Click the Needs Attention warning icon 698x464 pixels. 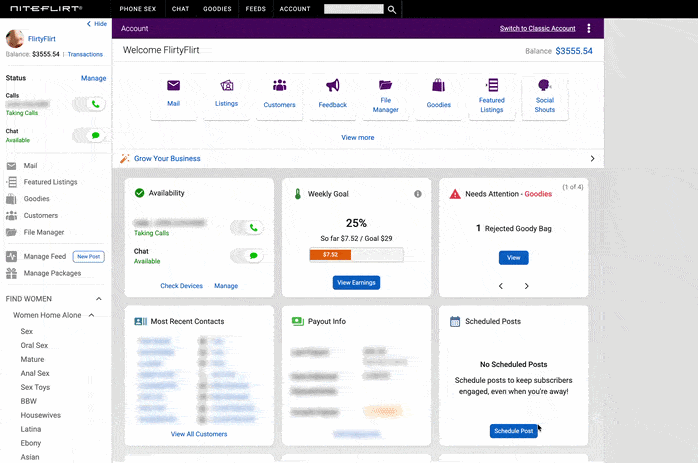click(x=455, y=194)
